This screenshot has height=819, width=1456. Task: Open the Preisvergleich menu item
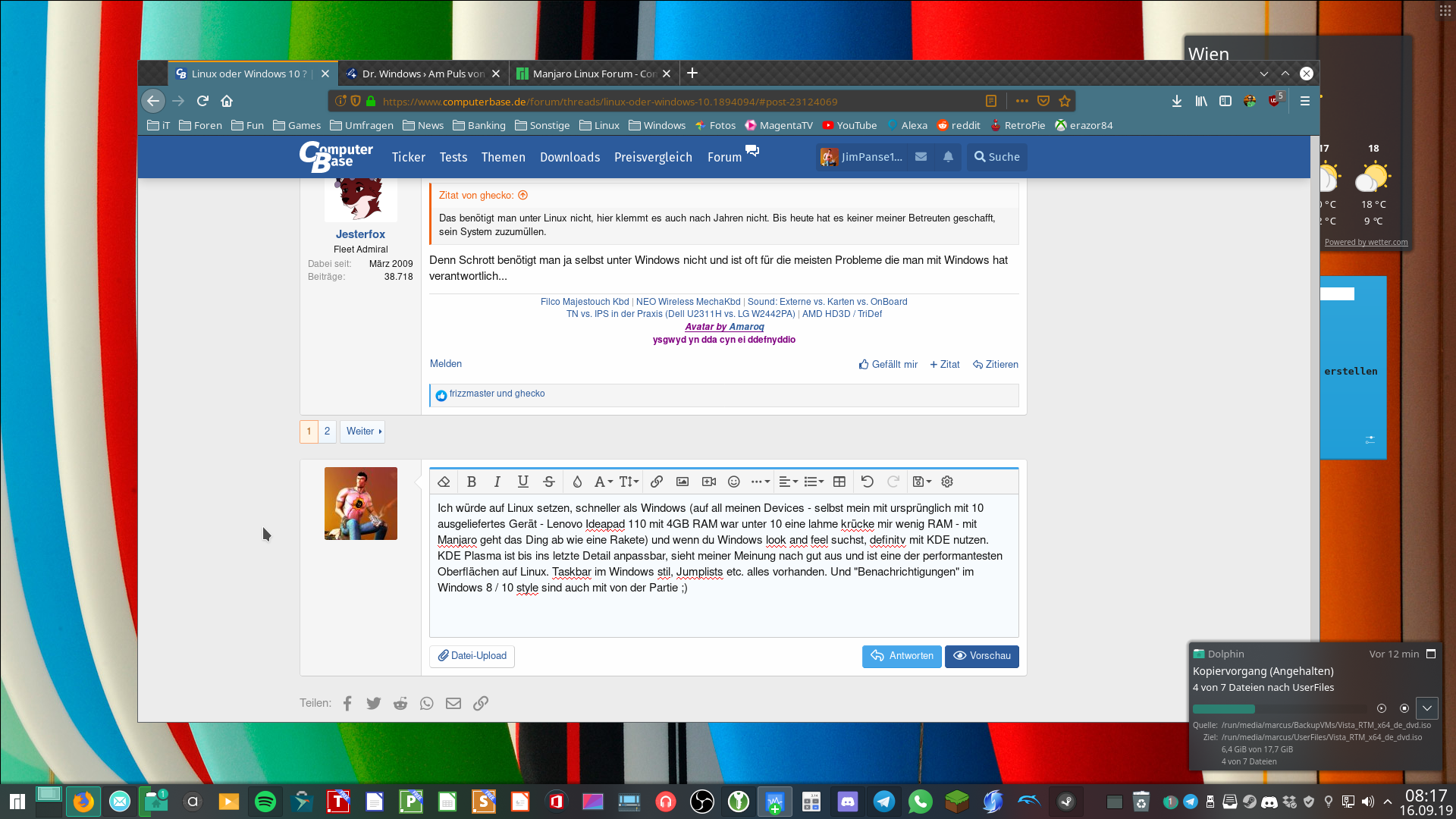[653, 157]
